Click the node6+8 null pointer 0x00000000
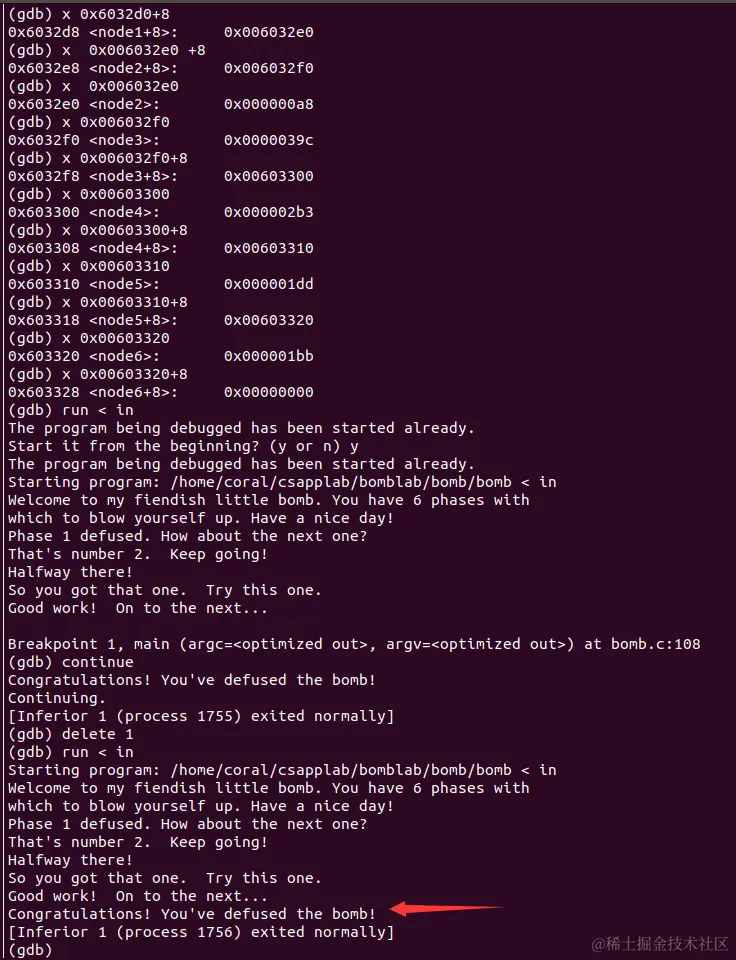736x960 pixels. point(268,392)
